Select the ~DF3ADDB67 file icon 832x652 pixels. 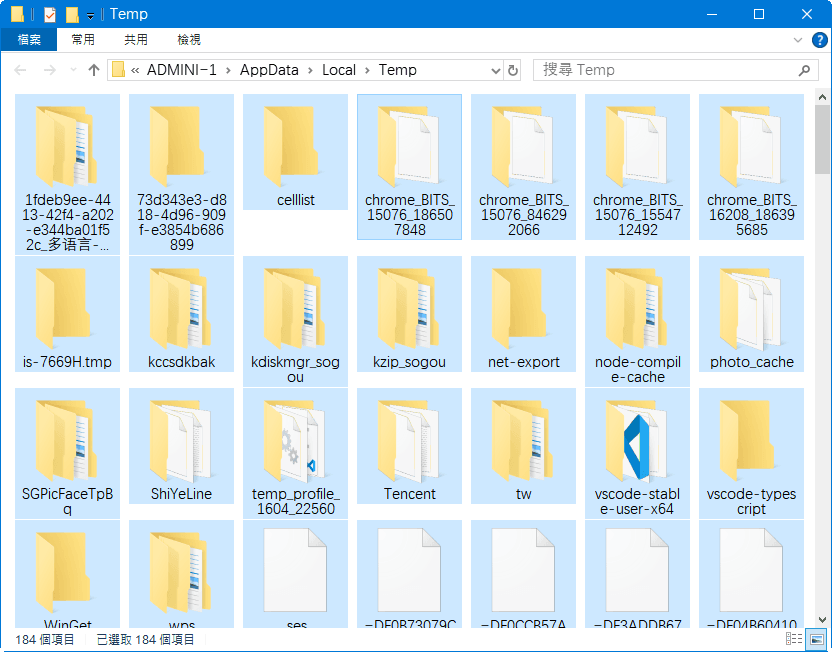coord(637,570)
